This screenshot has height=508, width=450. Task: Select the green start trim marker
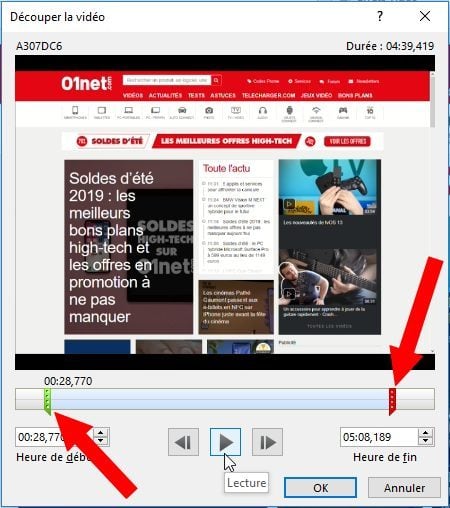(x=48, y=401)
